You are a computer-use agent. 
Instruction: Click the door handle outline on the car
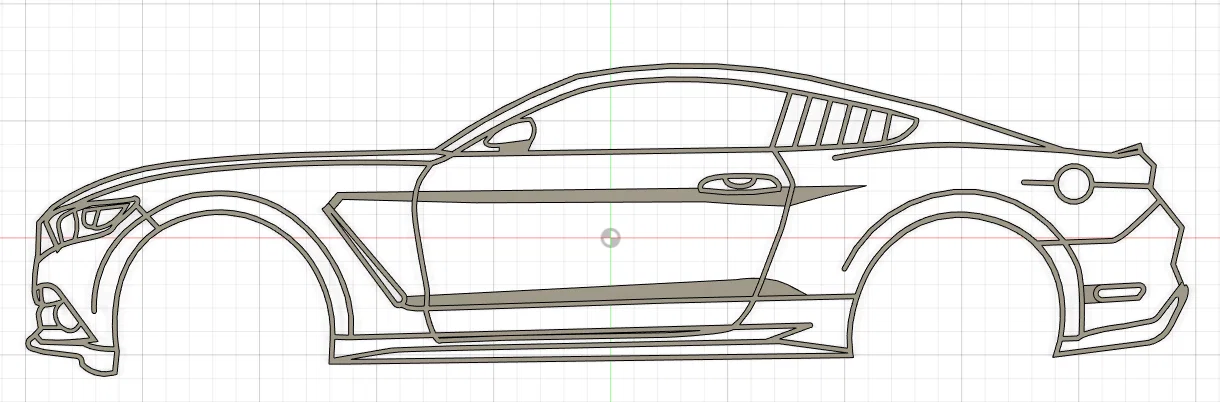pyautogui.click(x=741, y=183)
